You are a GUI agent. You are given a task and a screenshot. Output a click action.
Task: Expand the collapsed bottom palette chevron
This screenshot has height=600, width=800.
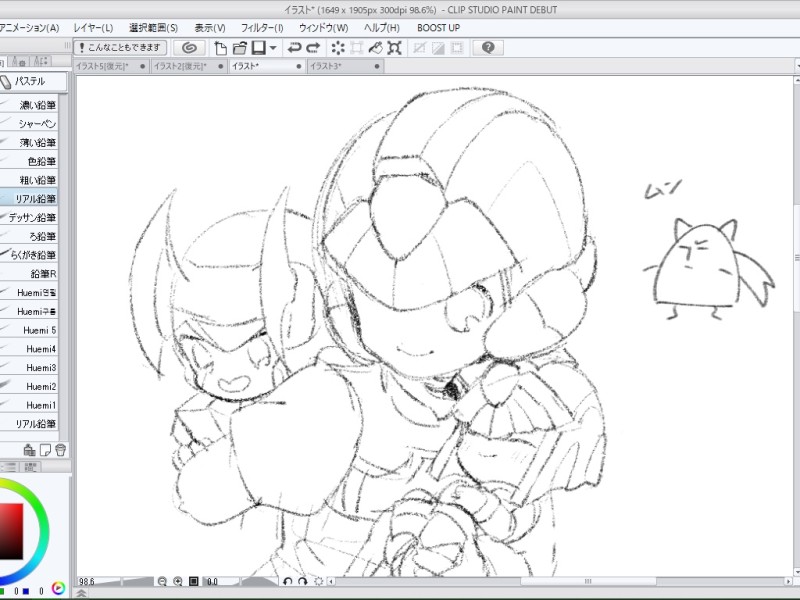coord(81,593)
